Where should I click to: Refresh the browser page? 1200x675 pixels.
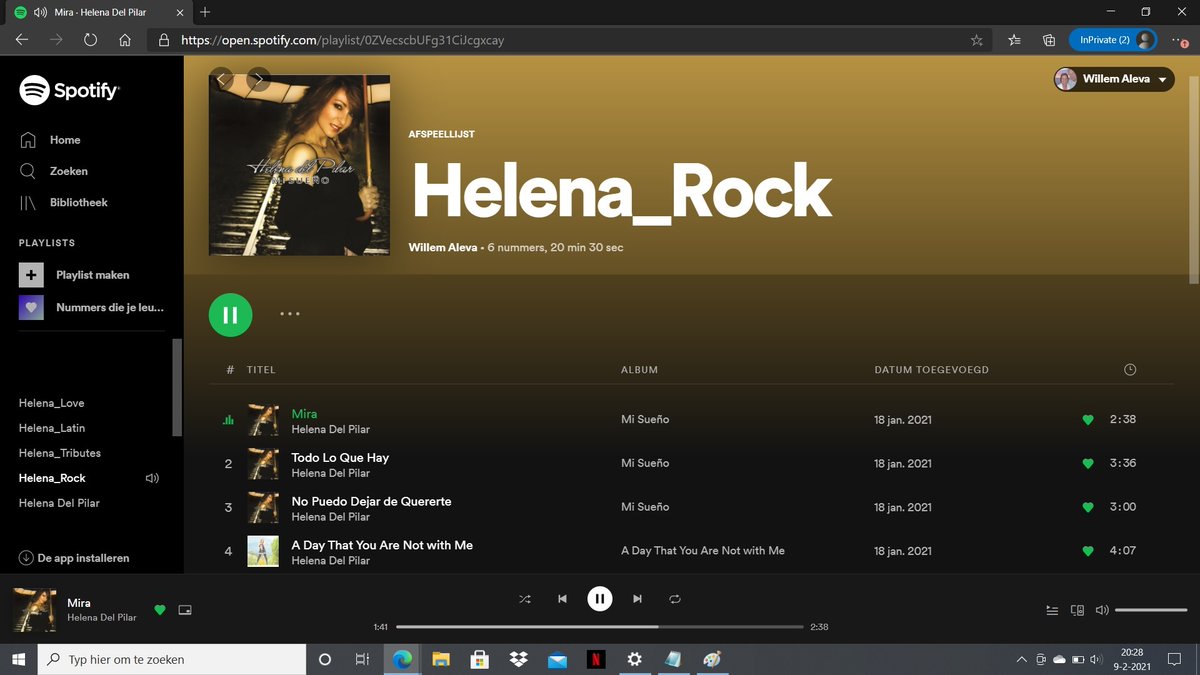[90, 40]
